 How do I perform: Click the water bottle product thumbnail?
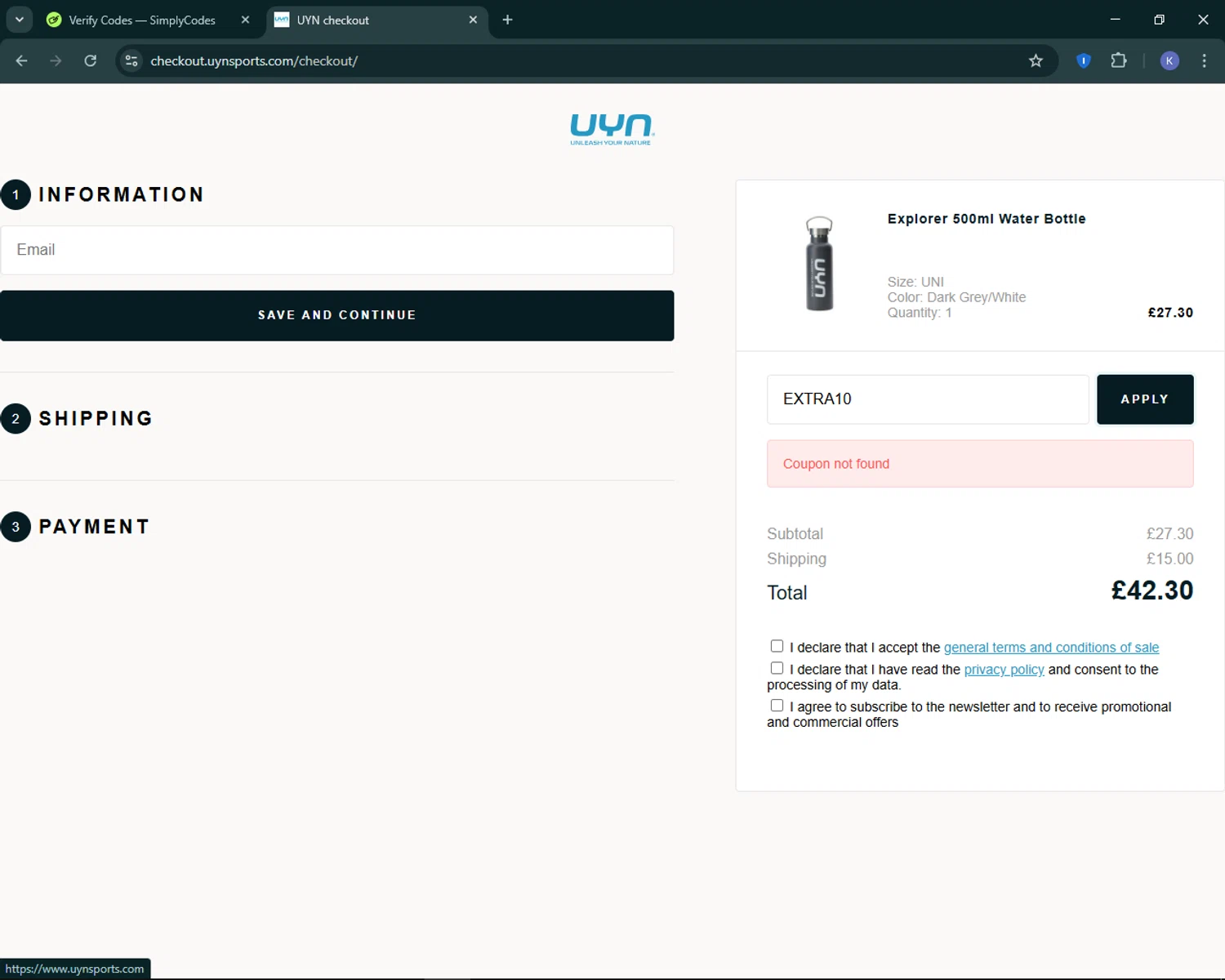click(x=819, y=264)
